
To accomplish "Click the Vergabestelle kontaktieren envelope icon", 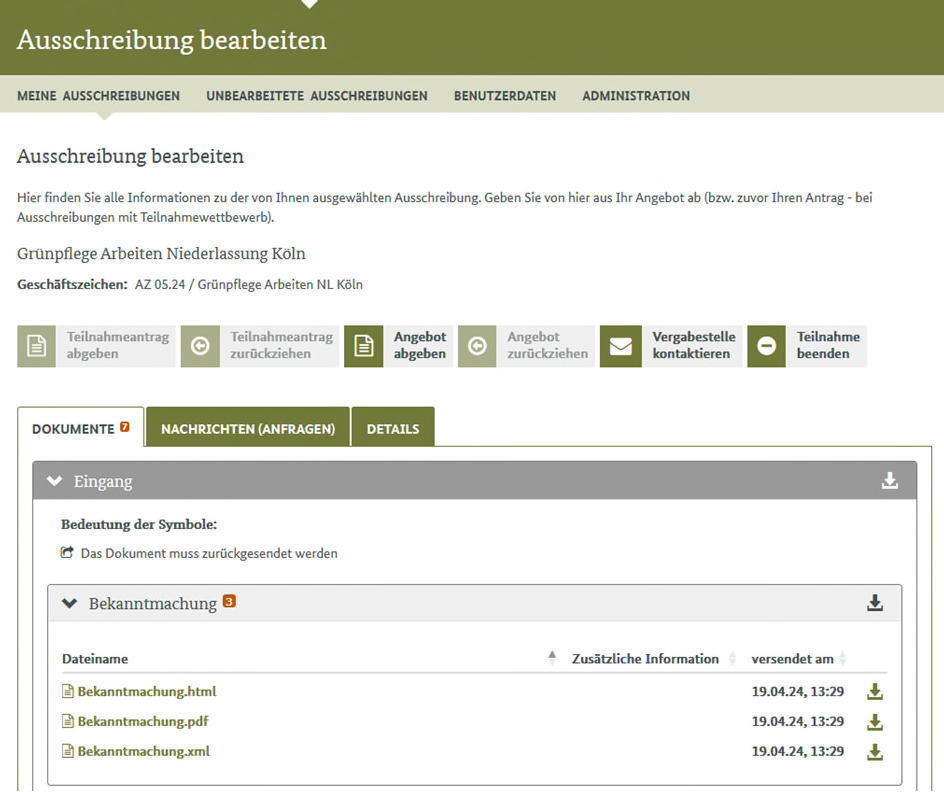I will pos(621,346).
